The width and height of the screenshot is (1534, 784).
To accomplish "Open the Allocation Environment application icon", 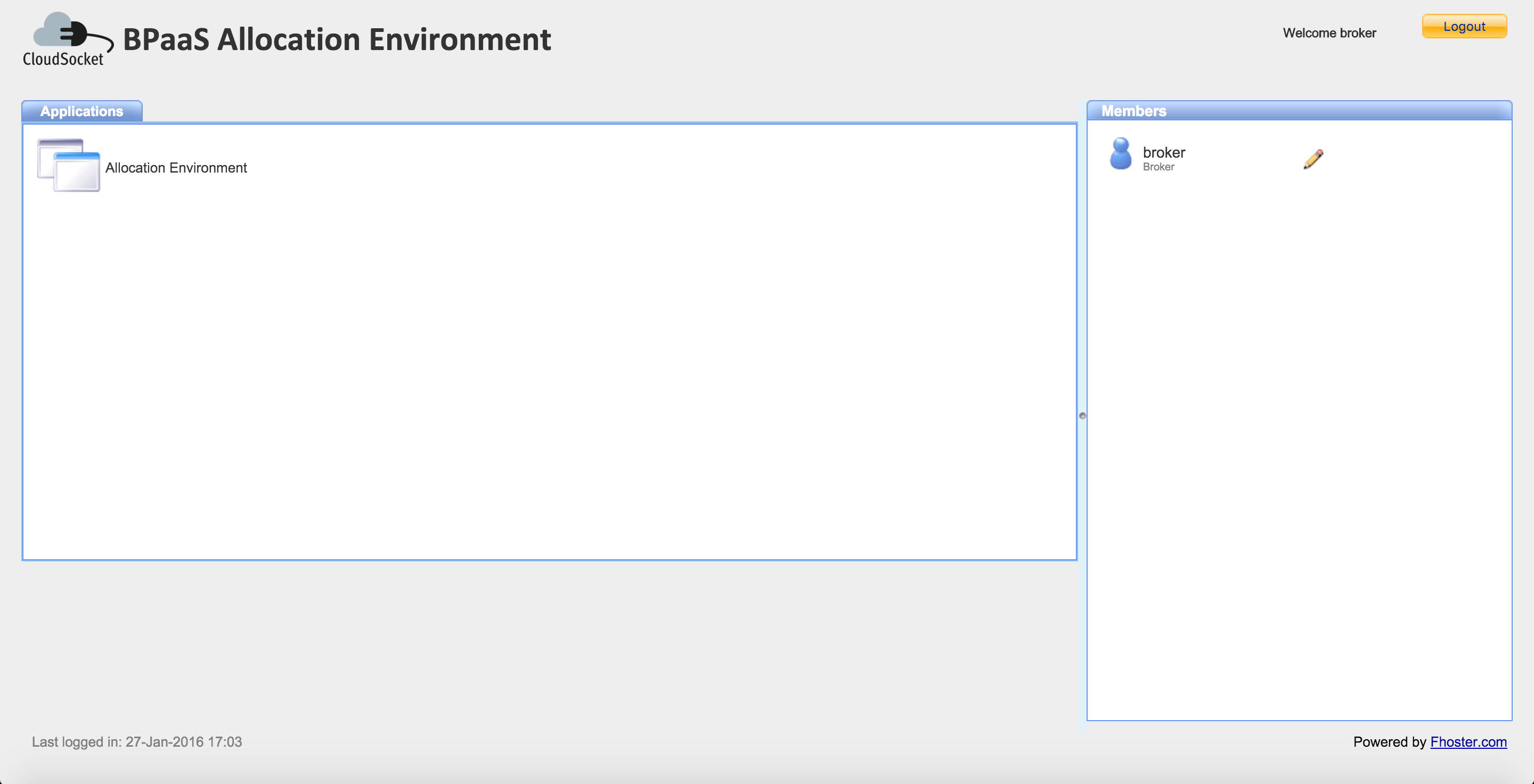I will (69, 166).
